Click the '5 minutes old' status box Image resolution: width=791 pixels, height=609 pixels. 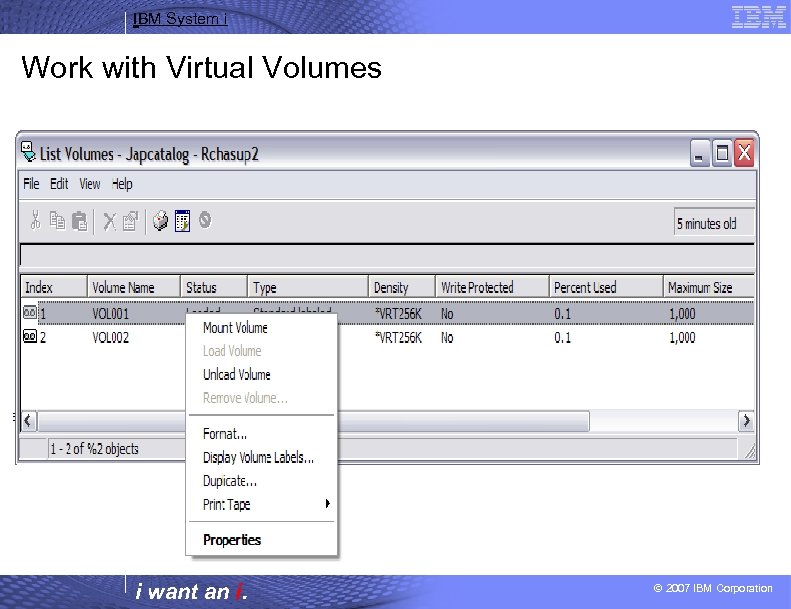pyautogui.click(x=714, y=223)
